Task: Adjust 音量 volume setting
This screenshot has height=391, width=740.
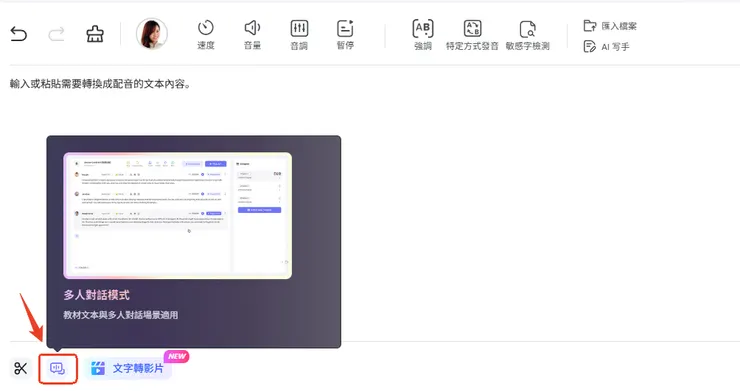Action: click(x=252, y=35)
